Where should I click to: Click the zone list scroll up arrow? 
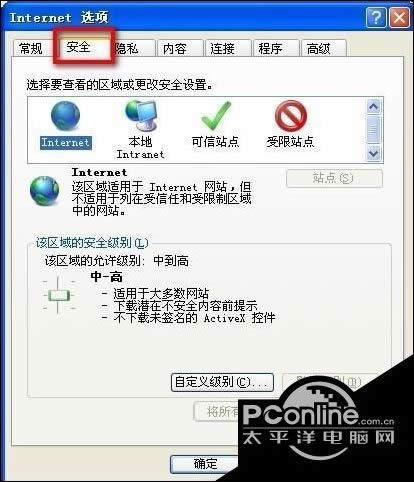point(373,107)
